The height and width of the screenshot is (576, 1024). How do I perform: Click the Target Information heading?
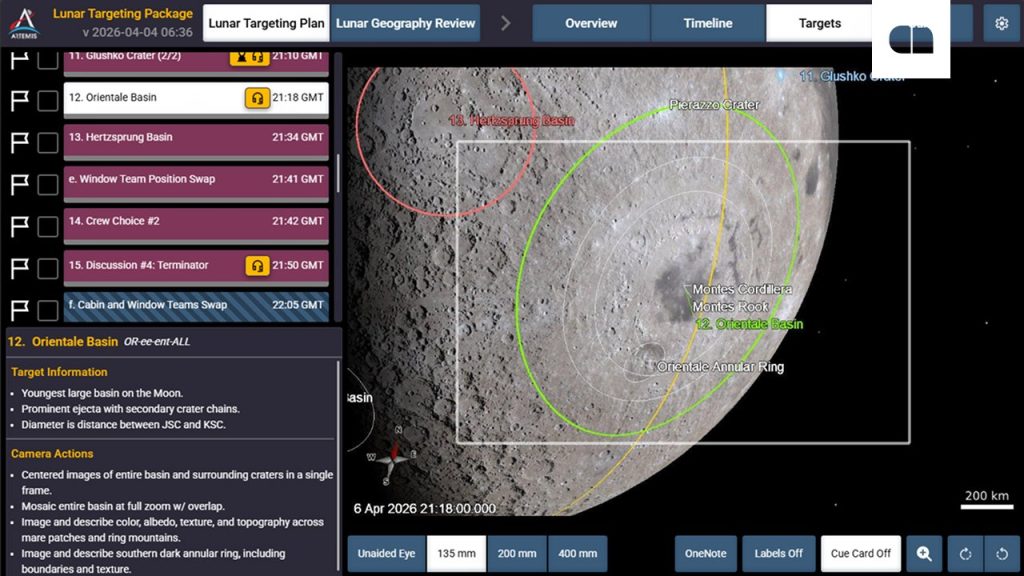tap(59, 372)
